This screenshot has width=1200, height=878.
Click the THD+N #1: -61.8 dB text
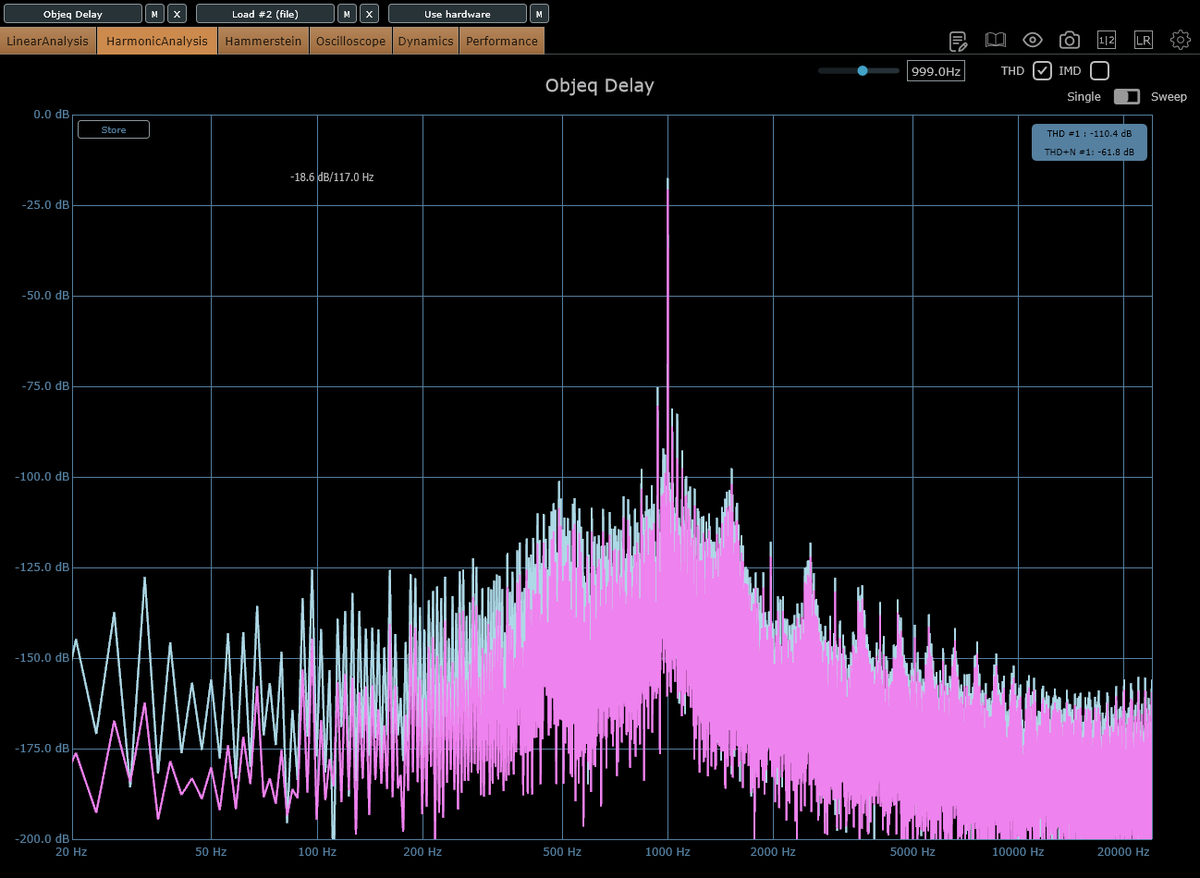pos(1089,152)
